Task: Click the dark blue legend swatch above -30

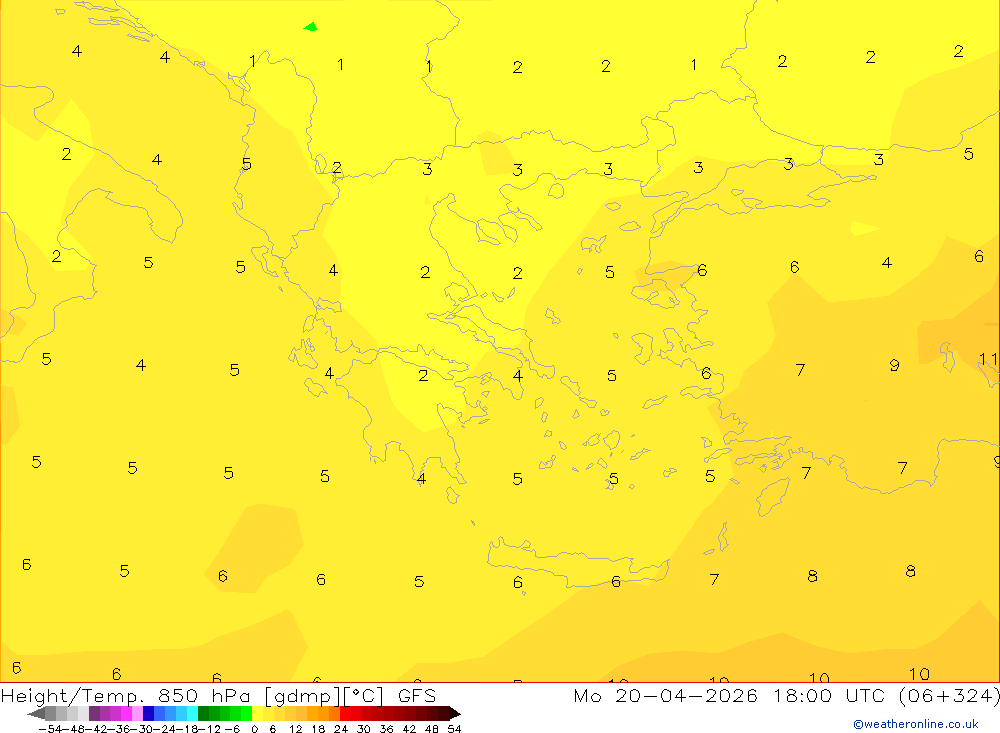Action: tap(148, 714)
